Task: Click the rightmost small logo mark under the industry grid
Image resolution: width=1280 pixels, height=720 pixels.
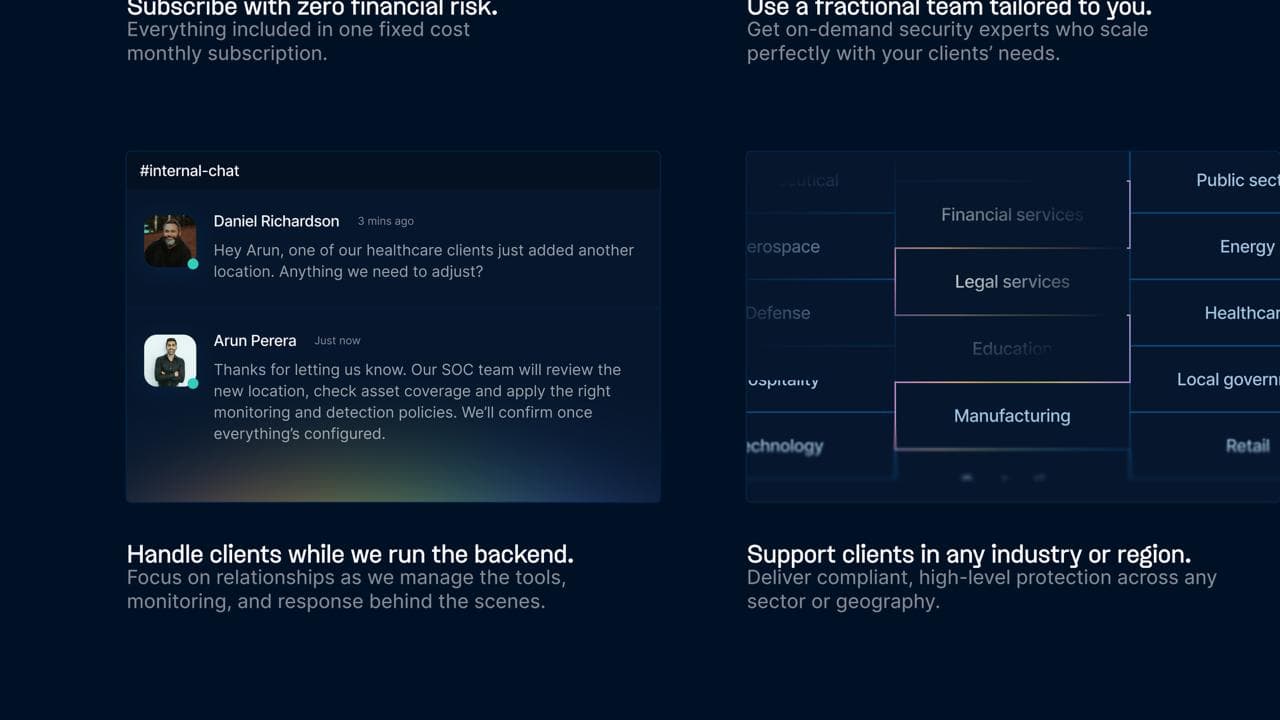Action: (x=1040, y=478)
